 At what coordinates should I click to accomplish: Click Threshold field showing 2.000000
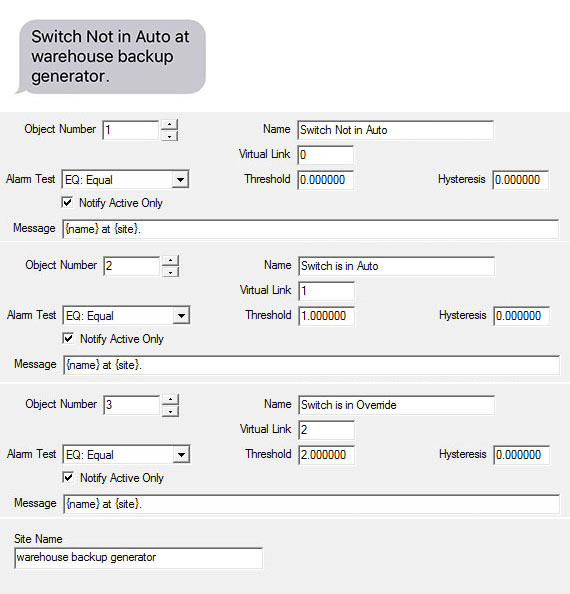point(326,455)
